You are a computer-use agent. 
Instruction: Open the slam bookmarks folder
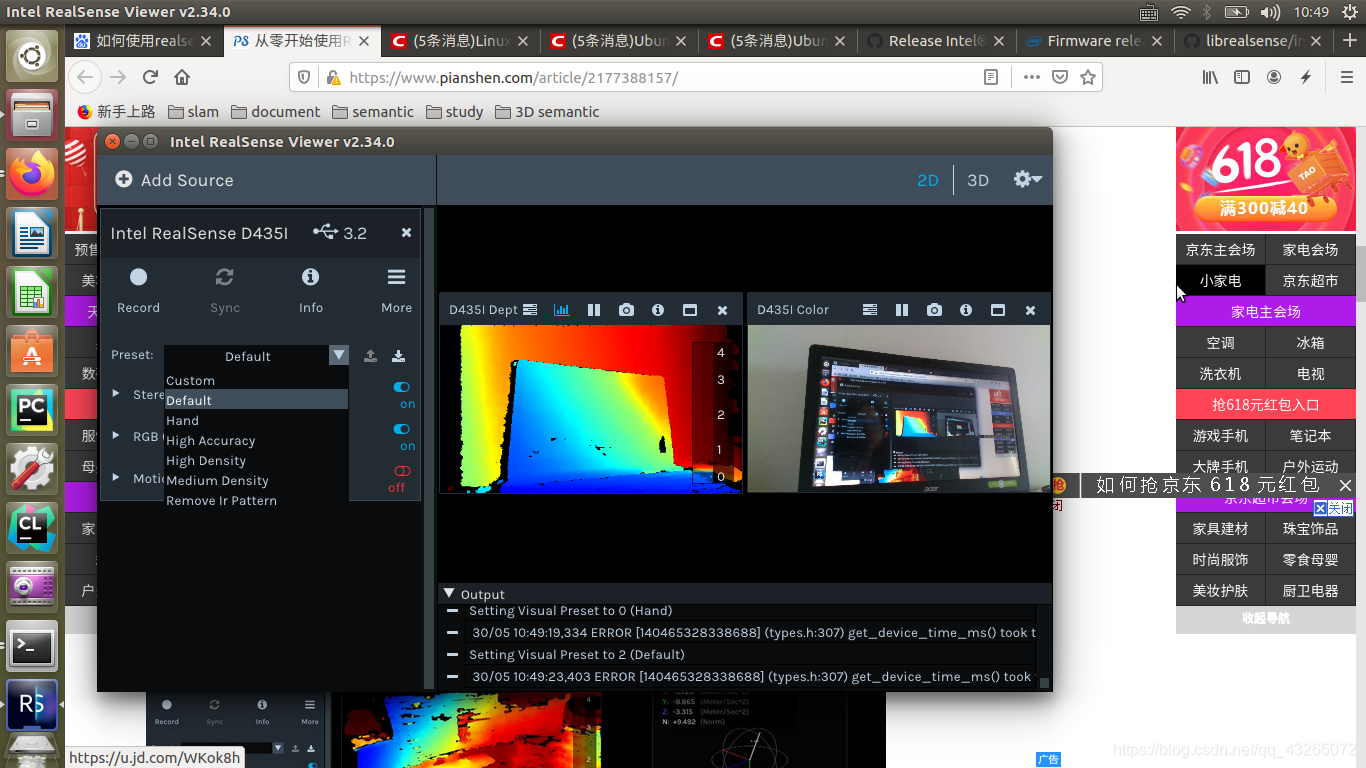tap(194, 112)
